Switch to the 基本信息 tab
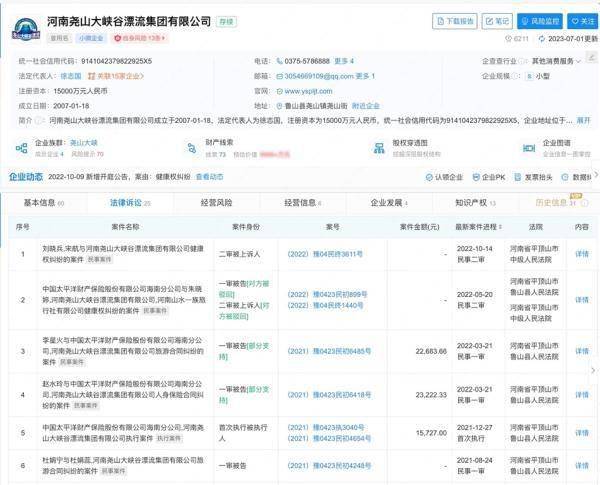This screenshot has height=485, width=600. click(40, 203)
